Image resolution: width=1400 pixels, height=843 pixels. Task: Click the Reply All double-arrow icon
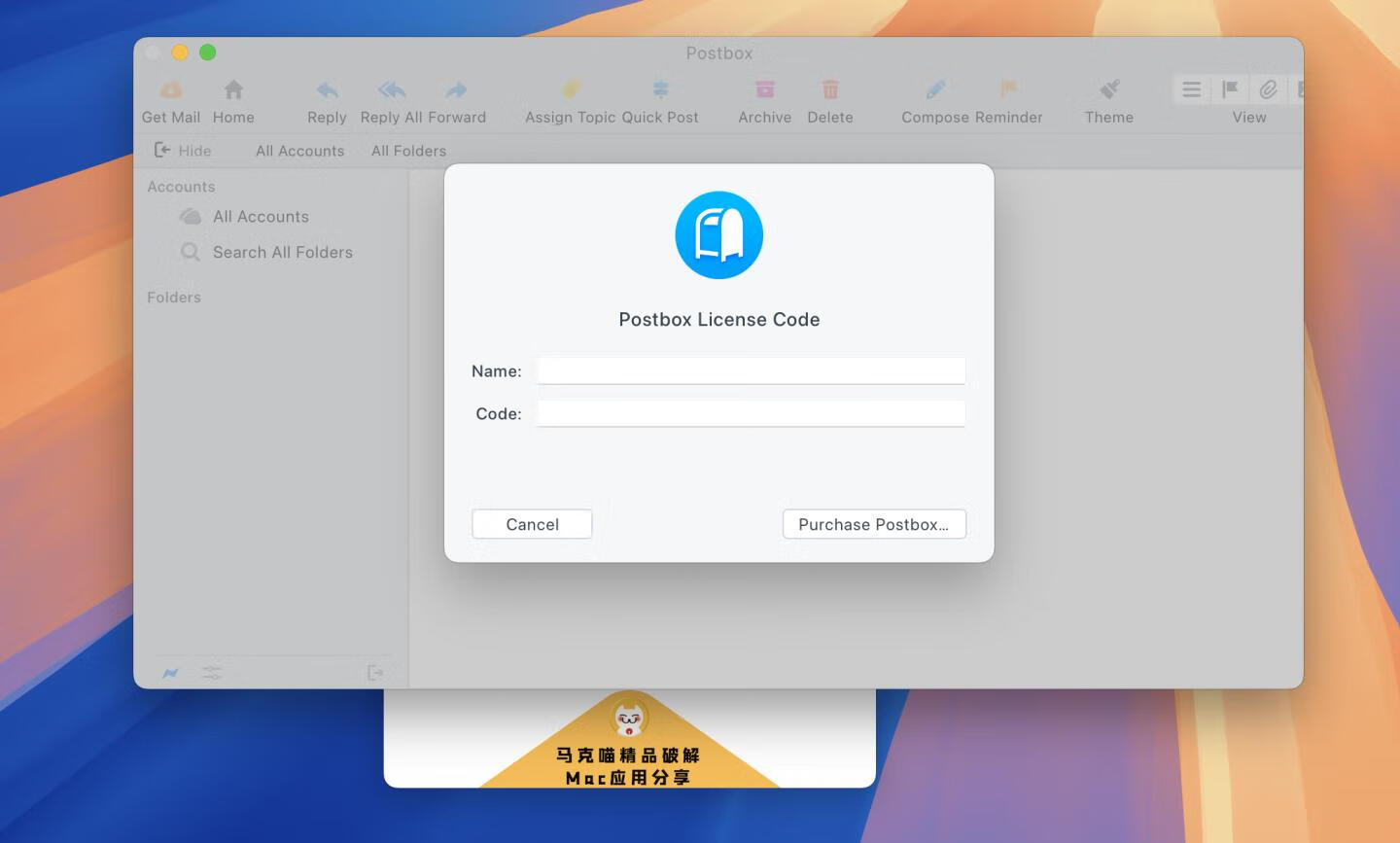pos(392,89)
